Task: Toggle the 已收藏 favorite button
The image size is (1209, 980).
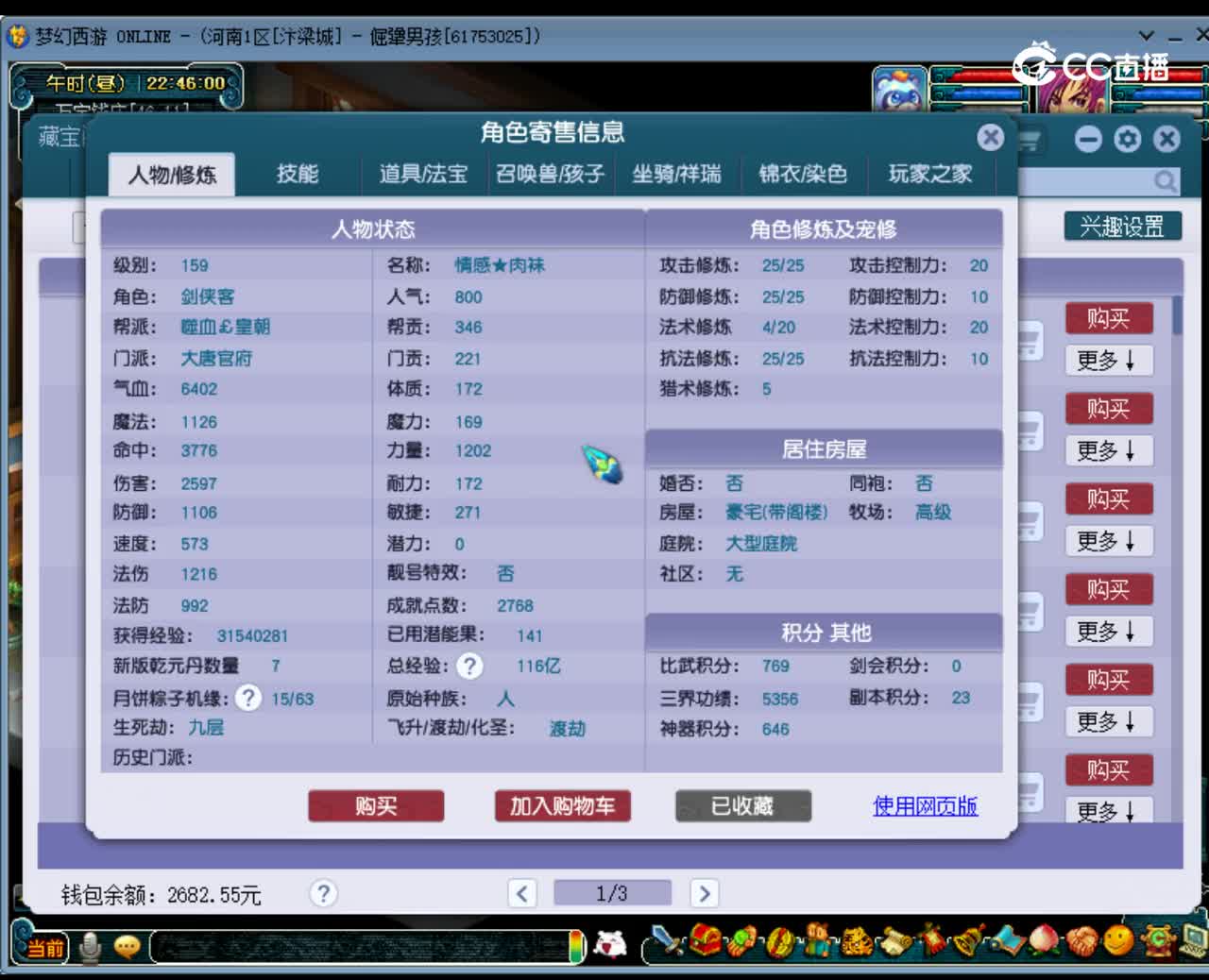Action: (x=742, y=806)
